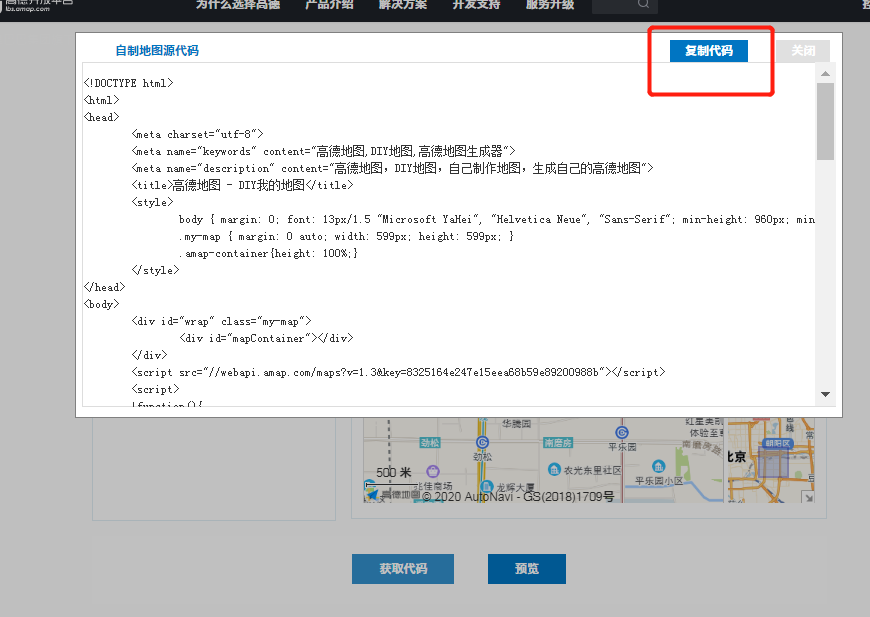Click the lbs.amap.com site logo
The height and width of the screenshot is (617, 870).
tap(38, 6)
